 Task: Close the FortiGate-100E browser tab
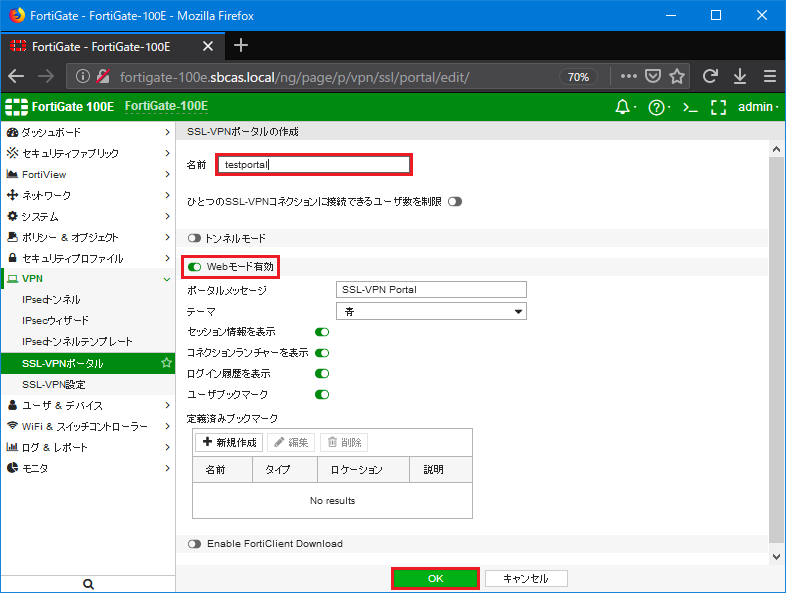(208, 47)
